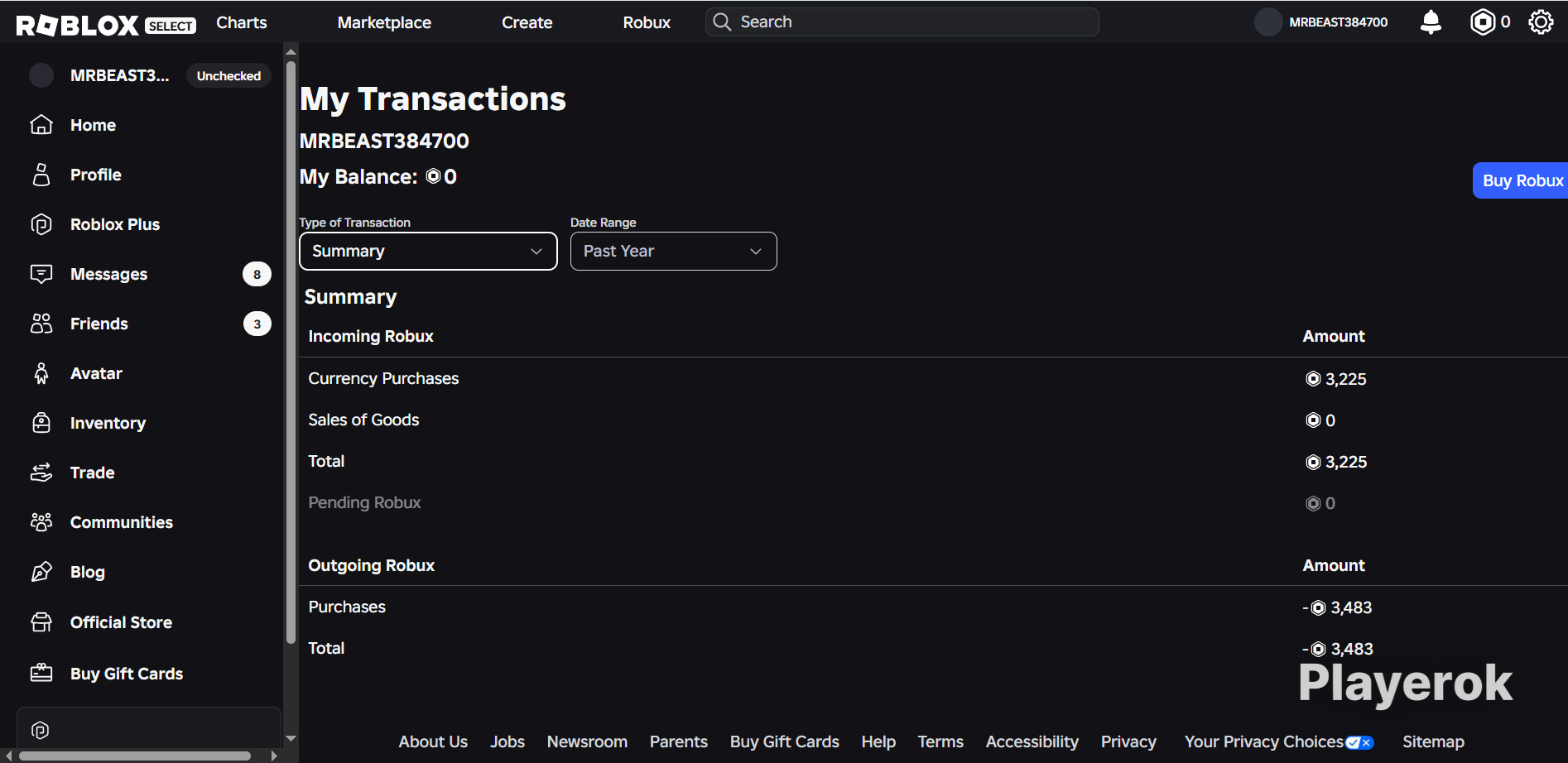Open the Terms footer link
This screenshot has width=1568, height=763.
[x=940, y=741]
